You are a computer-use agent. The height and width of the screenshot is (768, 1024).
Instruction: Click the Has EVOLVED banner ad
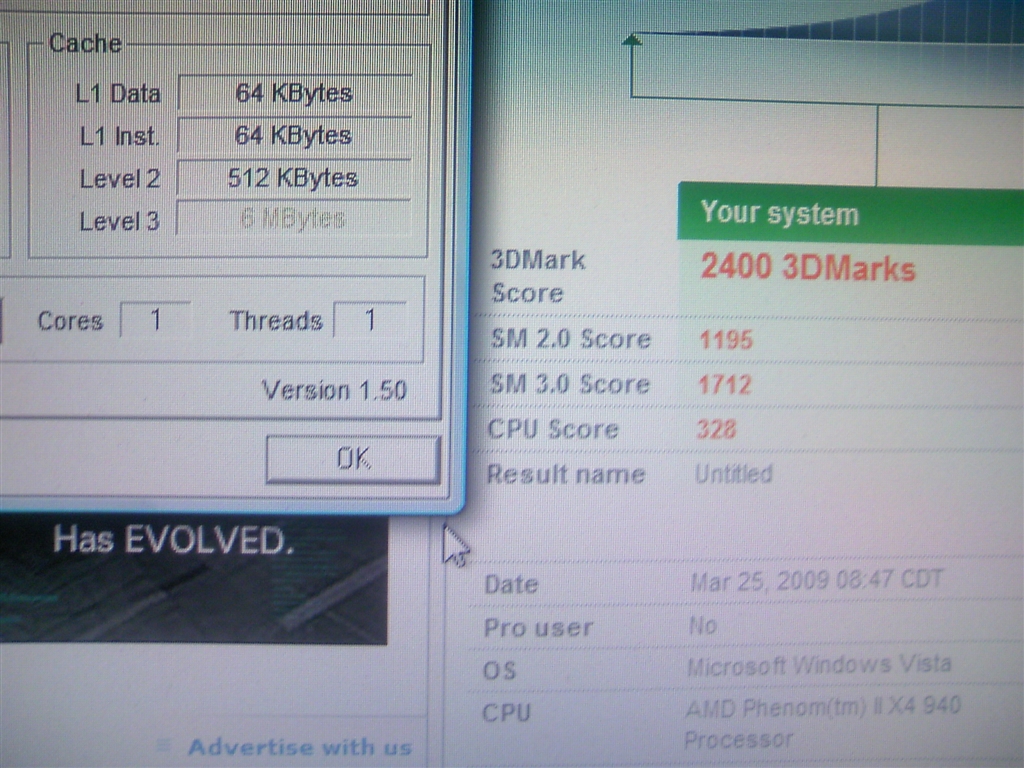pyautogui.click(x=193, y=579)
